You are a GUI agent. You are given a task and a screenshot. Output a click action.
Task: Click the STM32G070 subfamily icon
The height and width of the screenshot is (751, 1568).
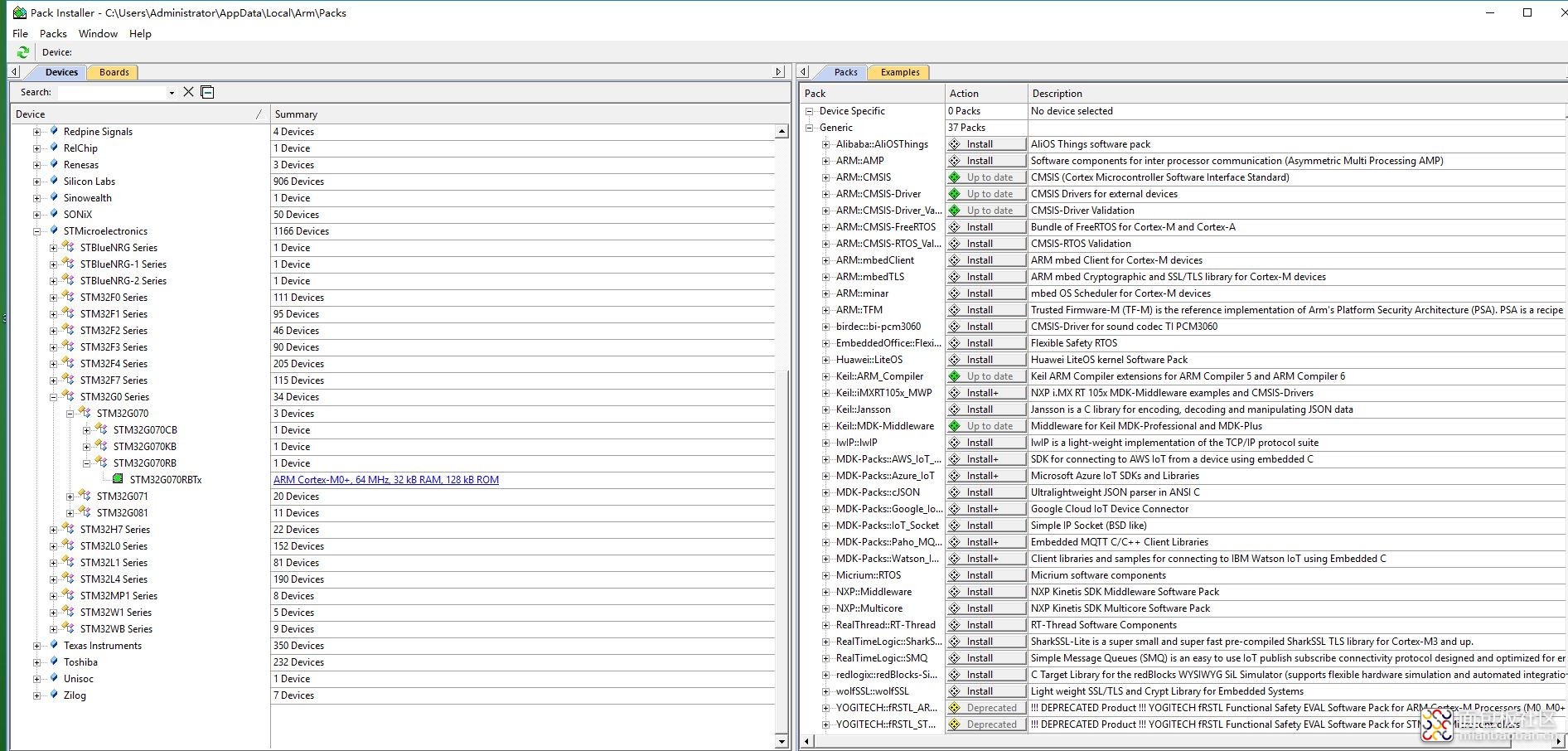[85, 413]
